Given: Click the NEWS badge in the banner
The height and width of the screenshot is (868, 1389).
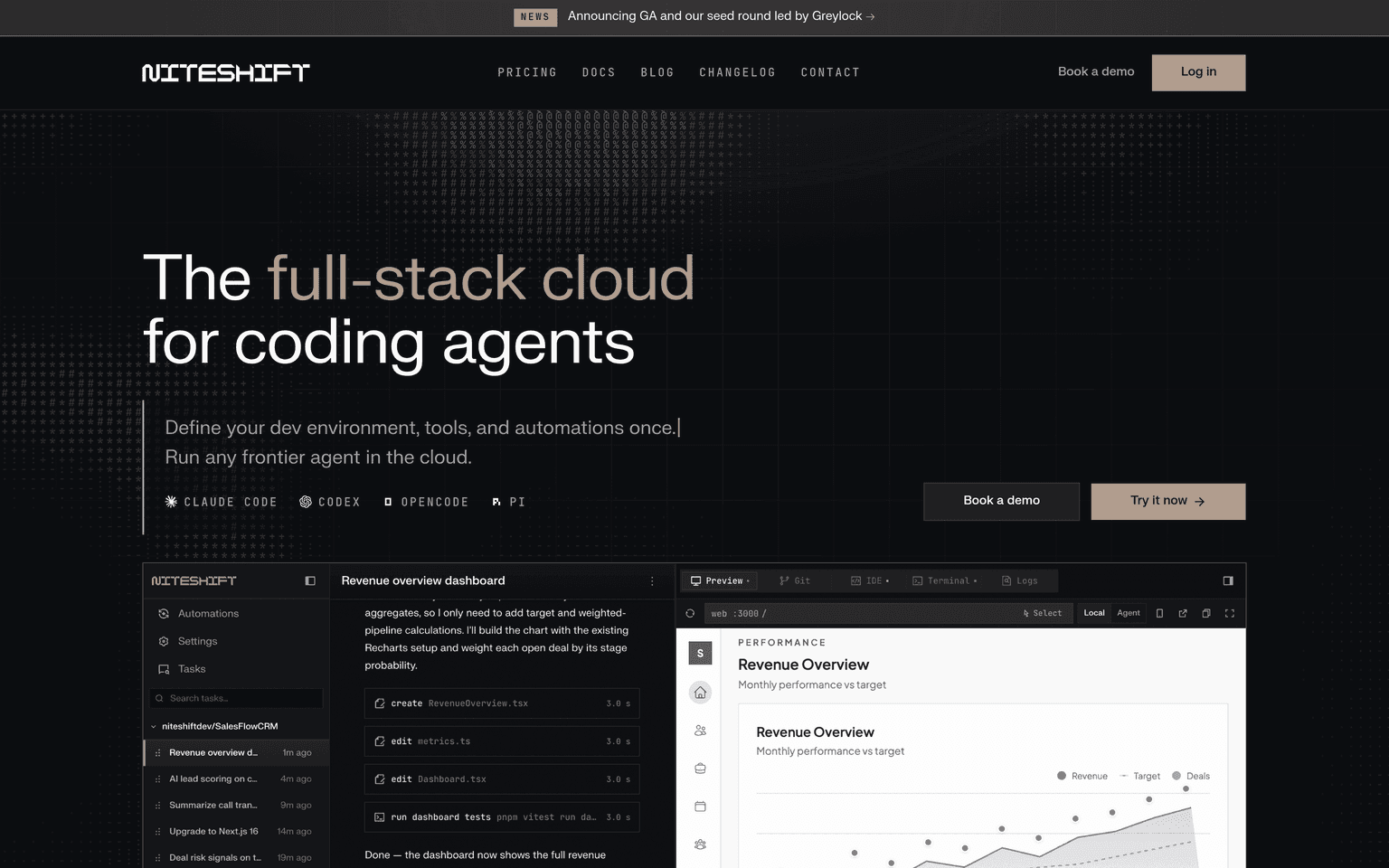Looking at the screenshot, I should click(x=535, y=17).
